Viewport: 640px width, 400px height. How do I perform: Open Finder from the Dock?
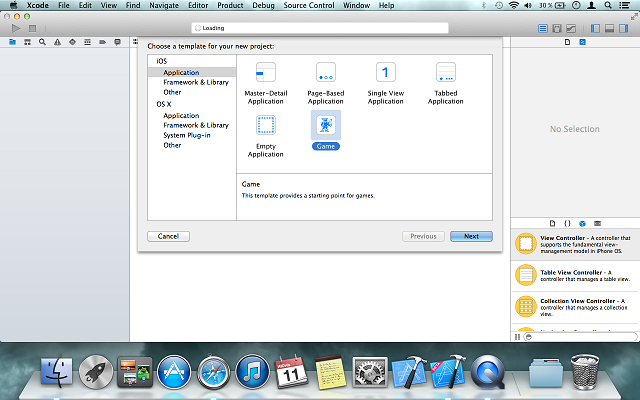56,371
